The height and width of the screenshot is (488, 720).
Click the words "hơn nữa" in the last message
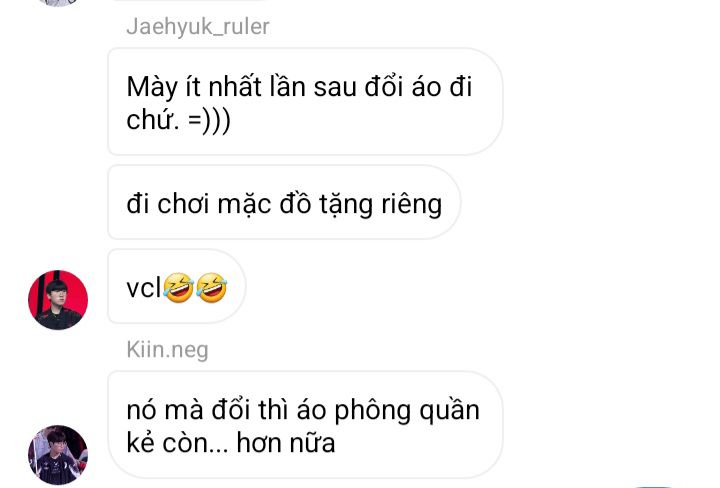286,443
